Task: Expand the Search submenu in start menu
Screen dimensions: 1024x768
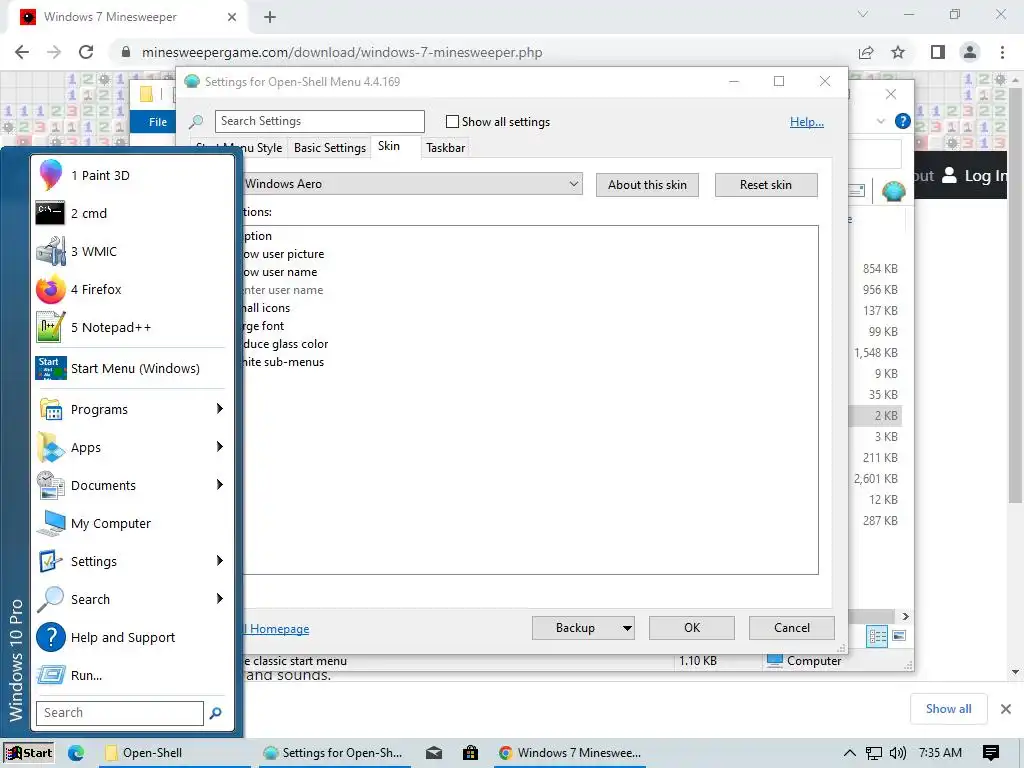Action: pos(131,599)
